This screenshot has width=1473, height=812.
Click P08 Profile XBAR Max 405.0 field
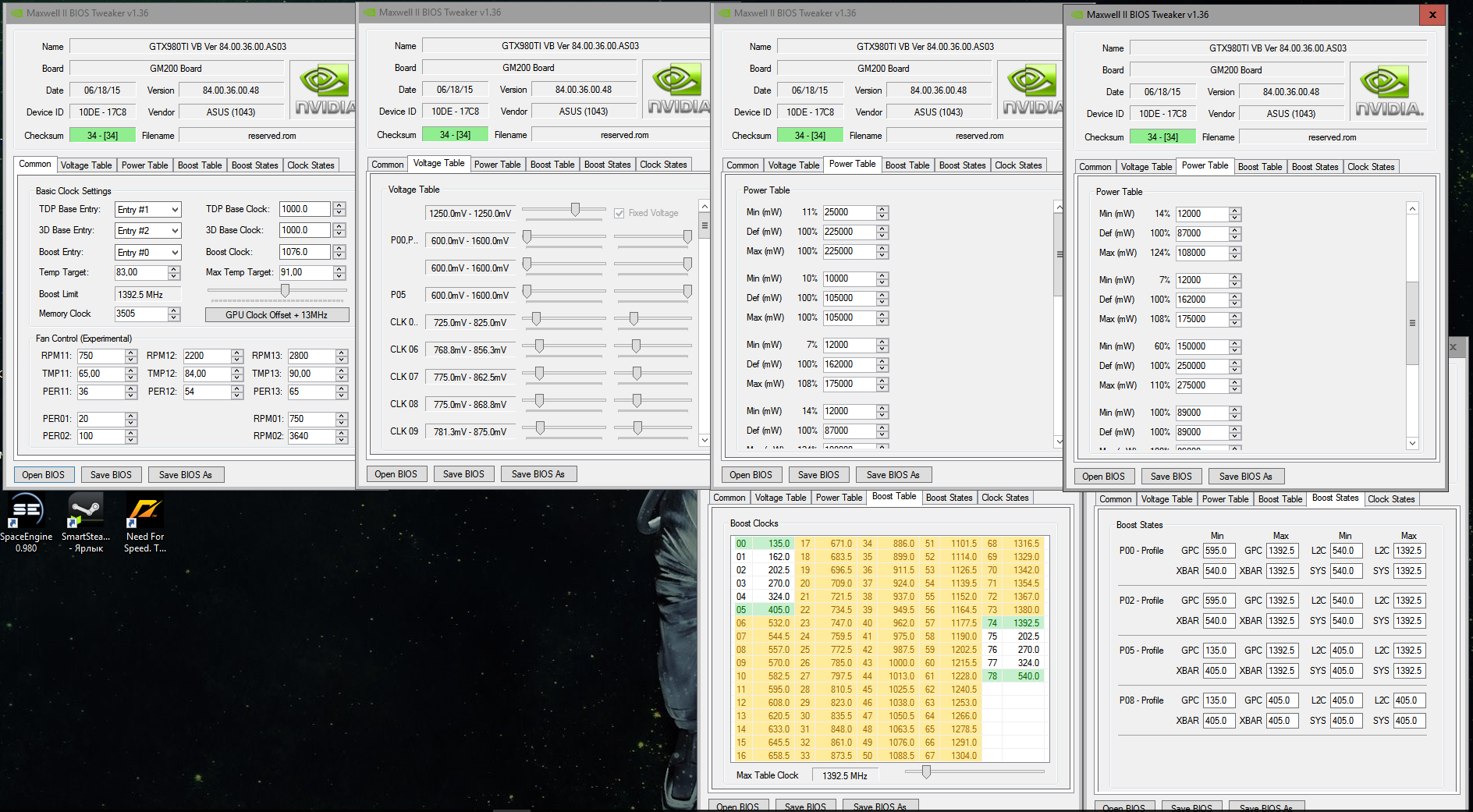pyautogui.click(x=1281, y=721)
